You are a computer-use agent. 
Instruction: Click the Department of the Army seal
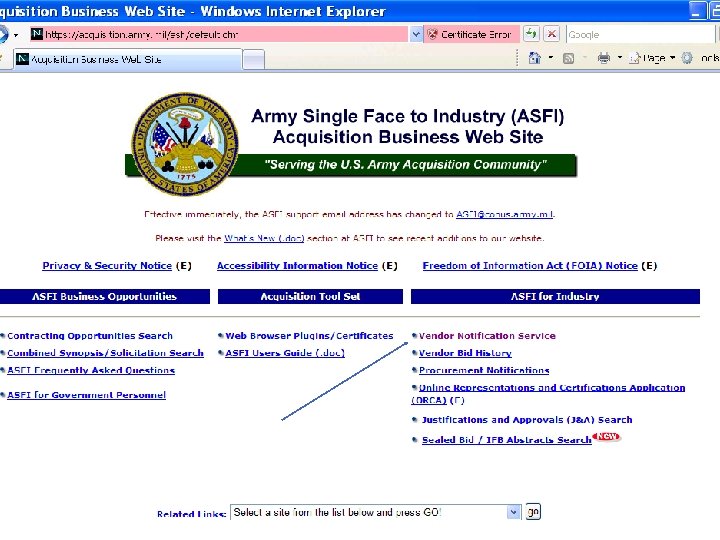(x=185, y=144)
